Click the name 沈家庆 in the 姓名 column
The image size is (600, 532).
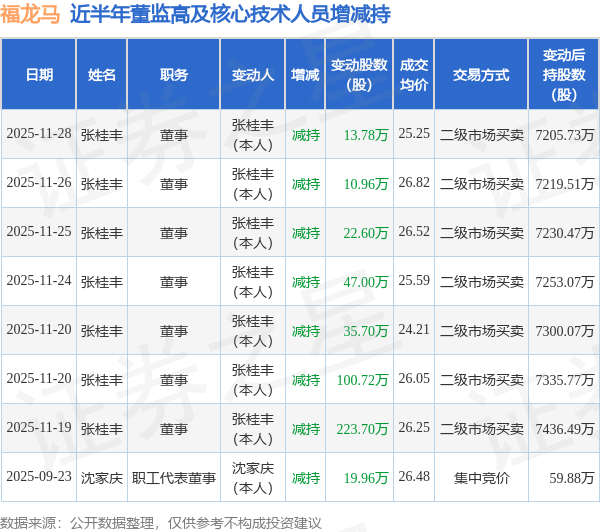[x=102, y=478]
